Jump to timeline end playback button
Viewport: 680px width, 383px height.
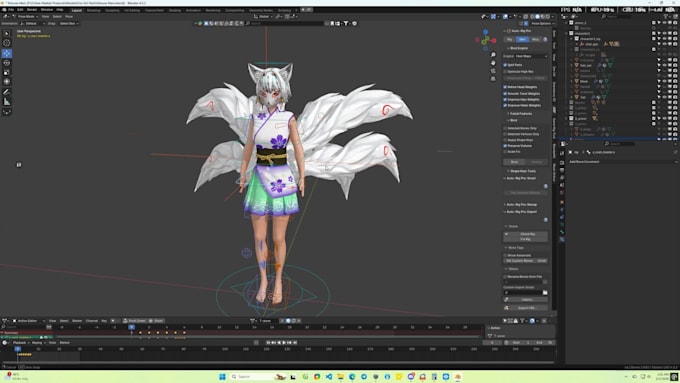295,343
